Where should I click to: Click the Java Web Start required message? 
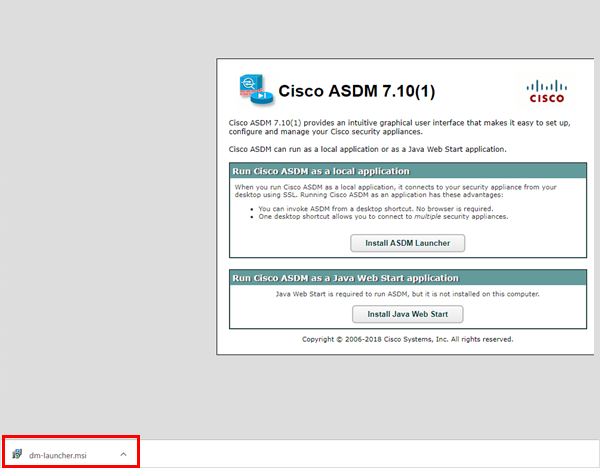pyautogui.click(x=407, y=294)
